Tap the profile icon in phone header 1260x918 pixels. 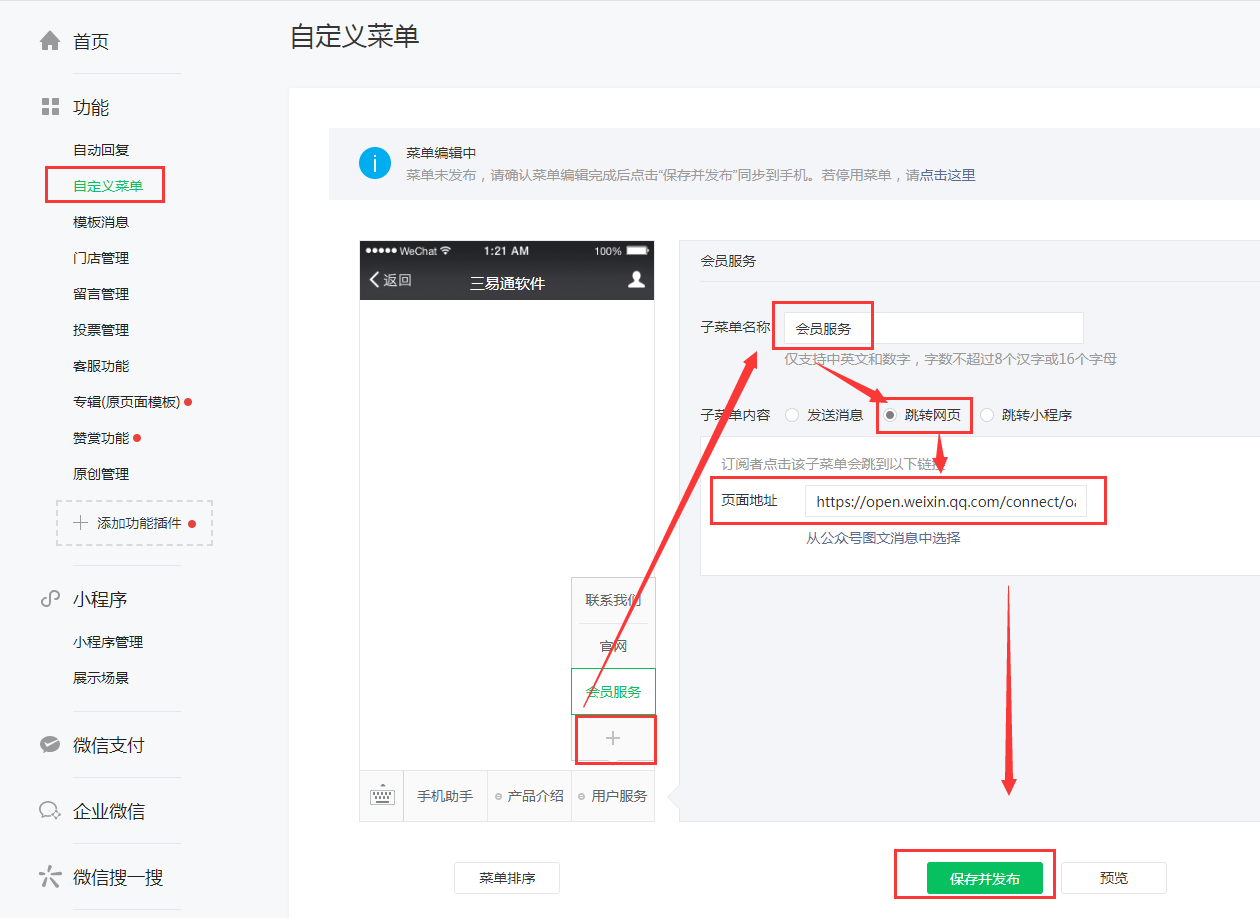[x=636, y=280]
